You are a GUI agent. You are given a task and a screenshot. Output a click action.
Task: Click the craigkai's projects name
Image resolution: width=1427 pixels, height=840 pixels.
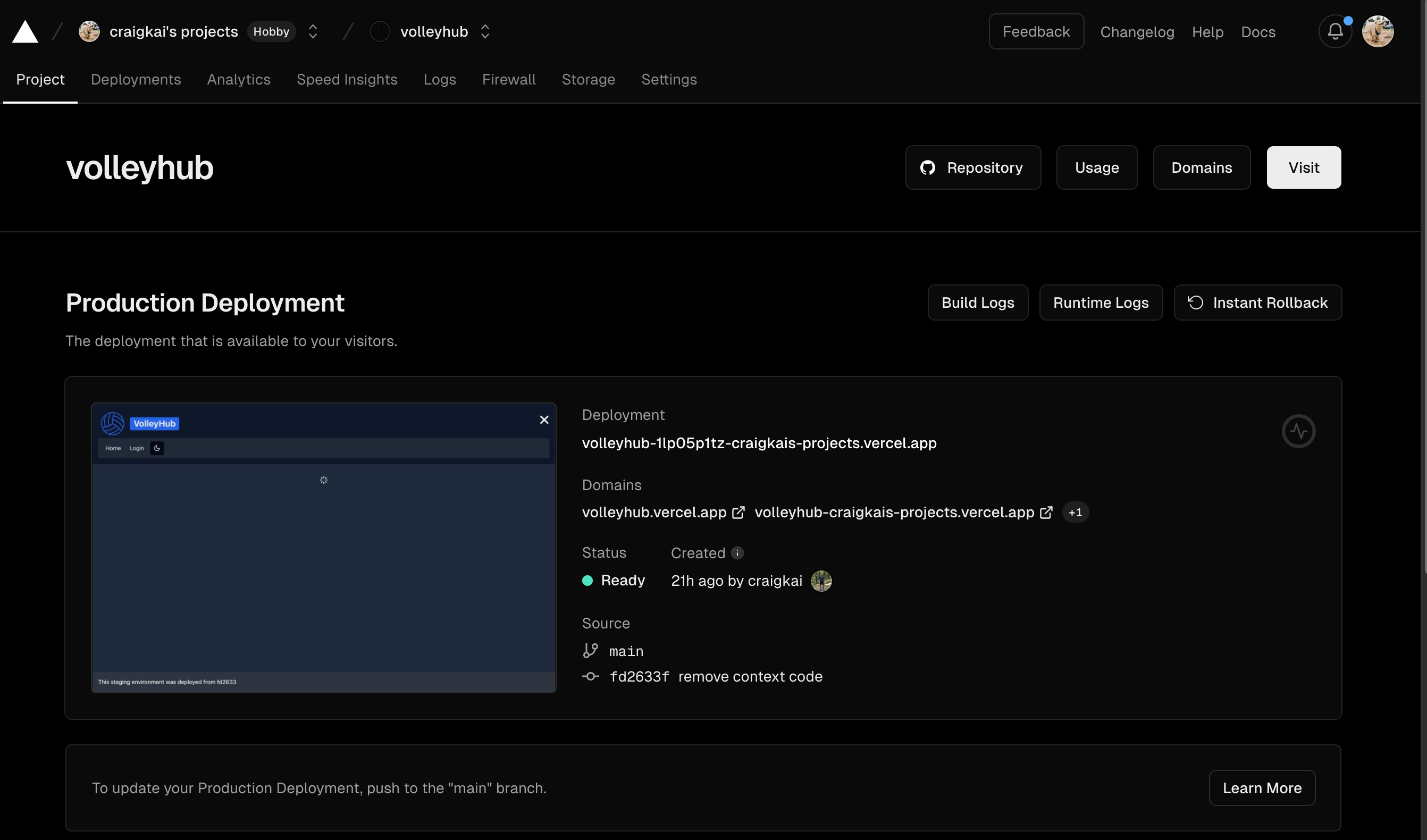coord(174,32)
